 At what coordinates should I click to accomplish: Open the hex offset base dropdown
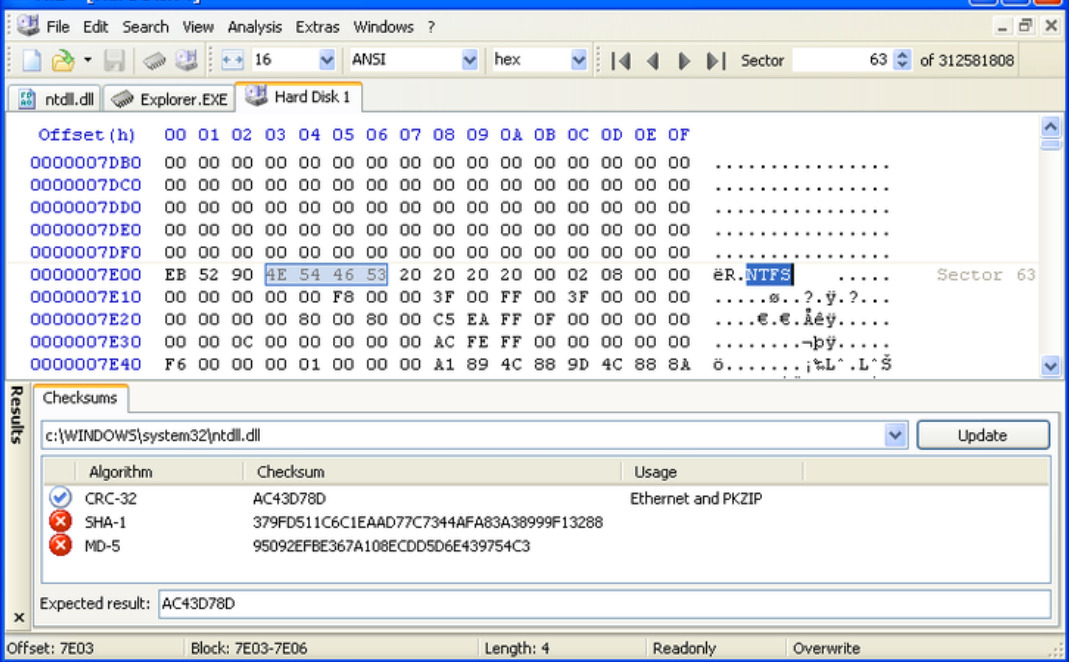point(577,61)
